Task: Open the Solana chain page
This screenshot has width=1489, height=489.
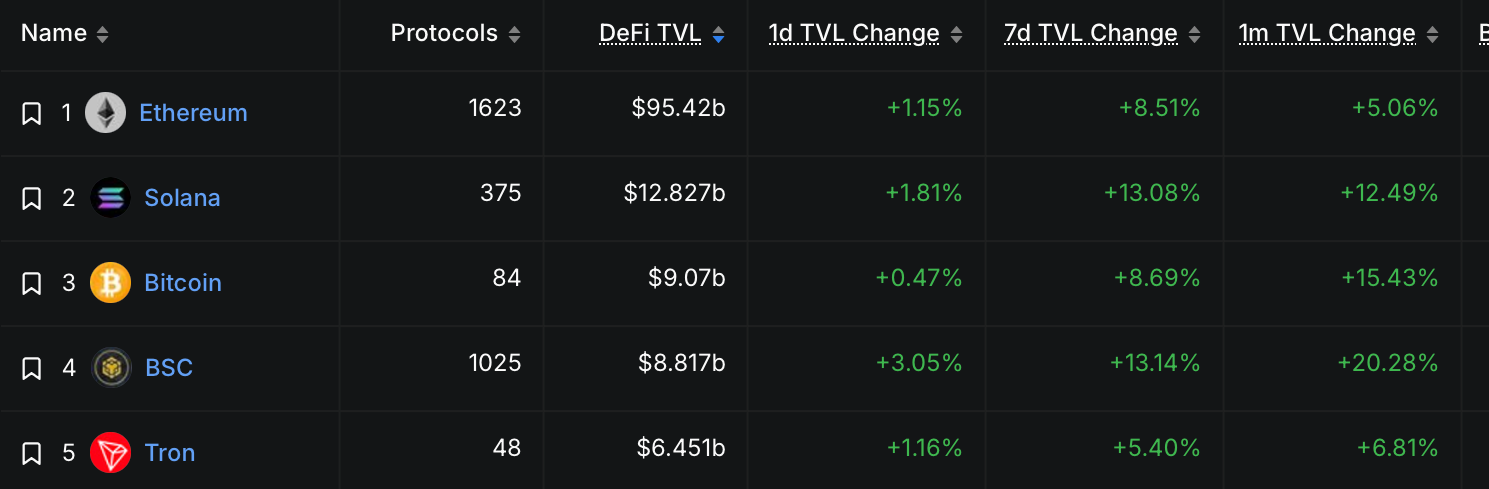Action: tap(182, 198)
